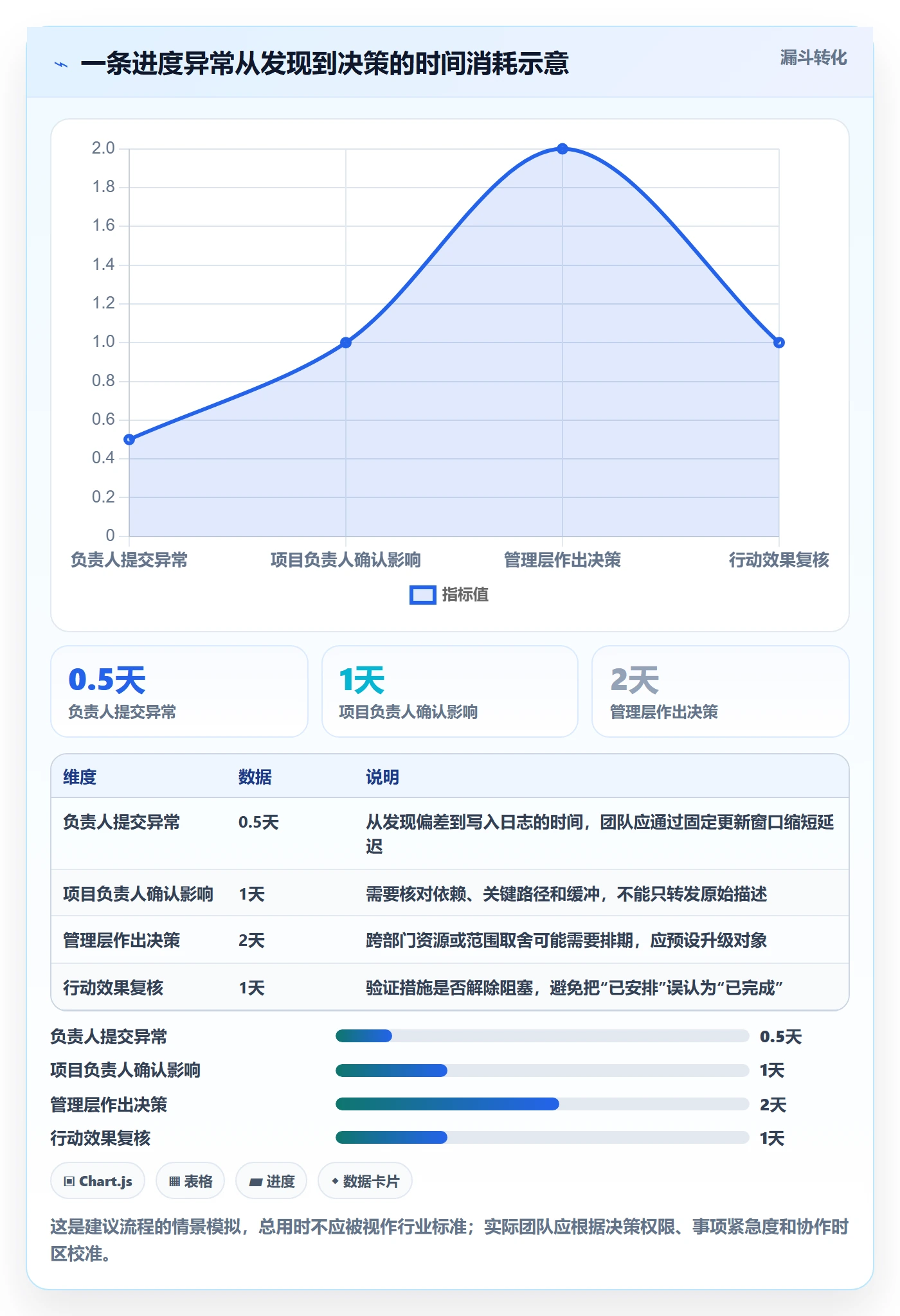Select the chart point at 2.0 for 管理层作出决策
The image size is (900, 1316).
(562, 149)
